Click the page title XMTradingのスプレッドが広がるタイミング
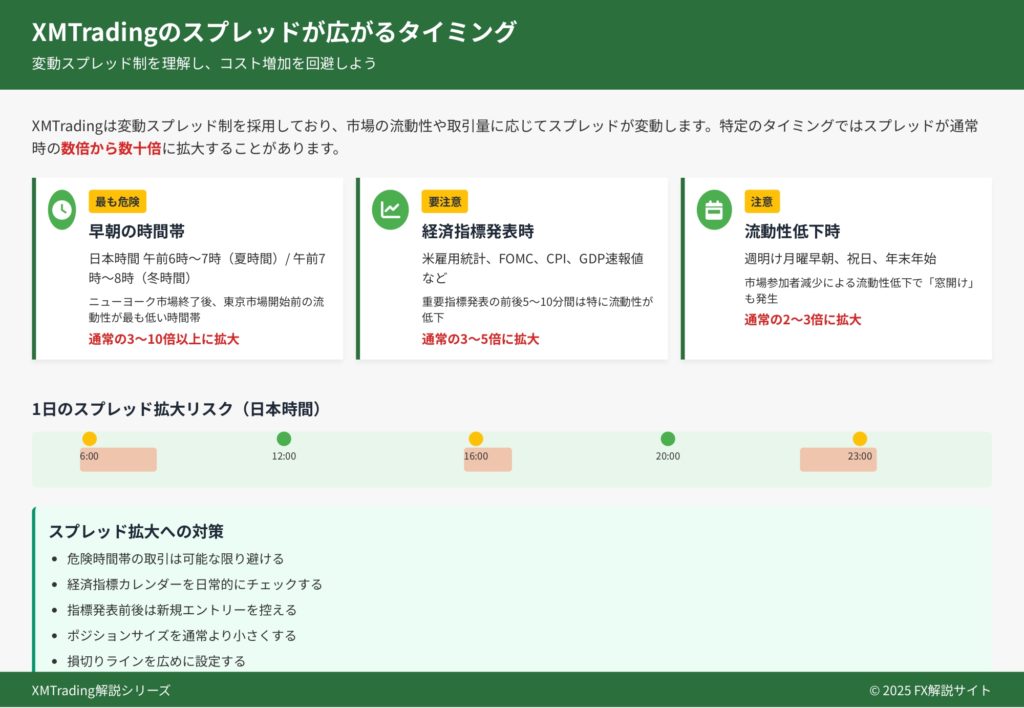Image resolution: width=1024 pixels, height=708 pixels. [x=274, y=32]
